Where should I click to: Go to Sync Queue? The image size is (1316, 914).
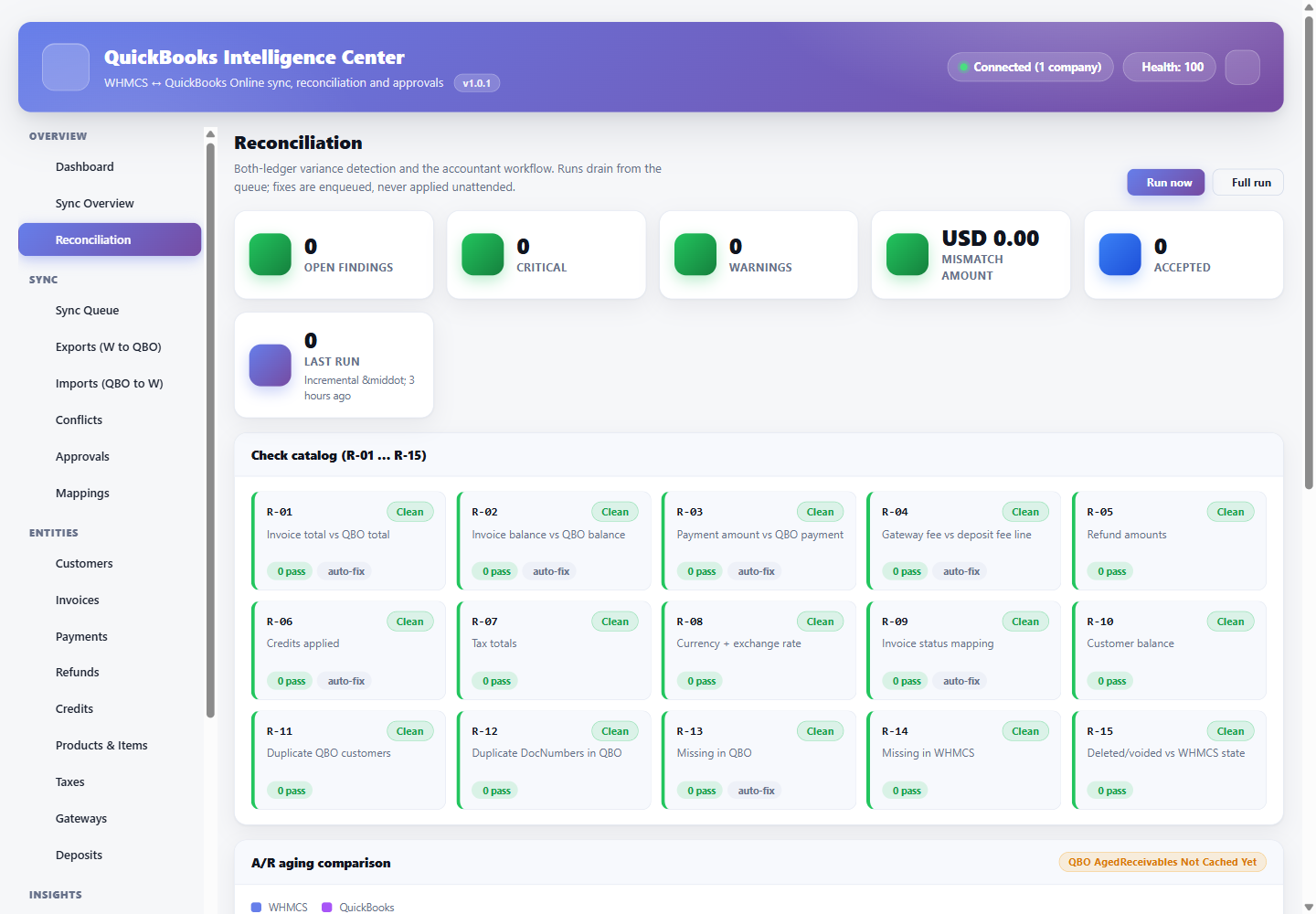pyautogui.click(x=110, y=310)
